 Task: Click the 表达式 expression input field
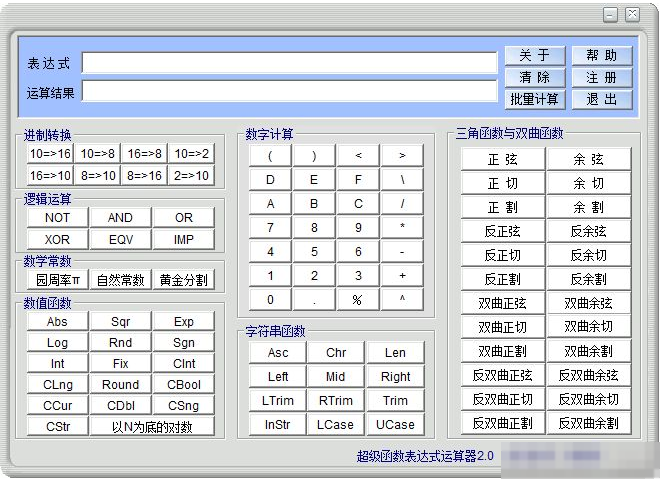coord(289,63)
